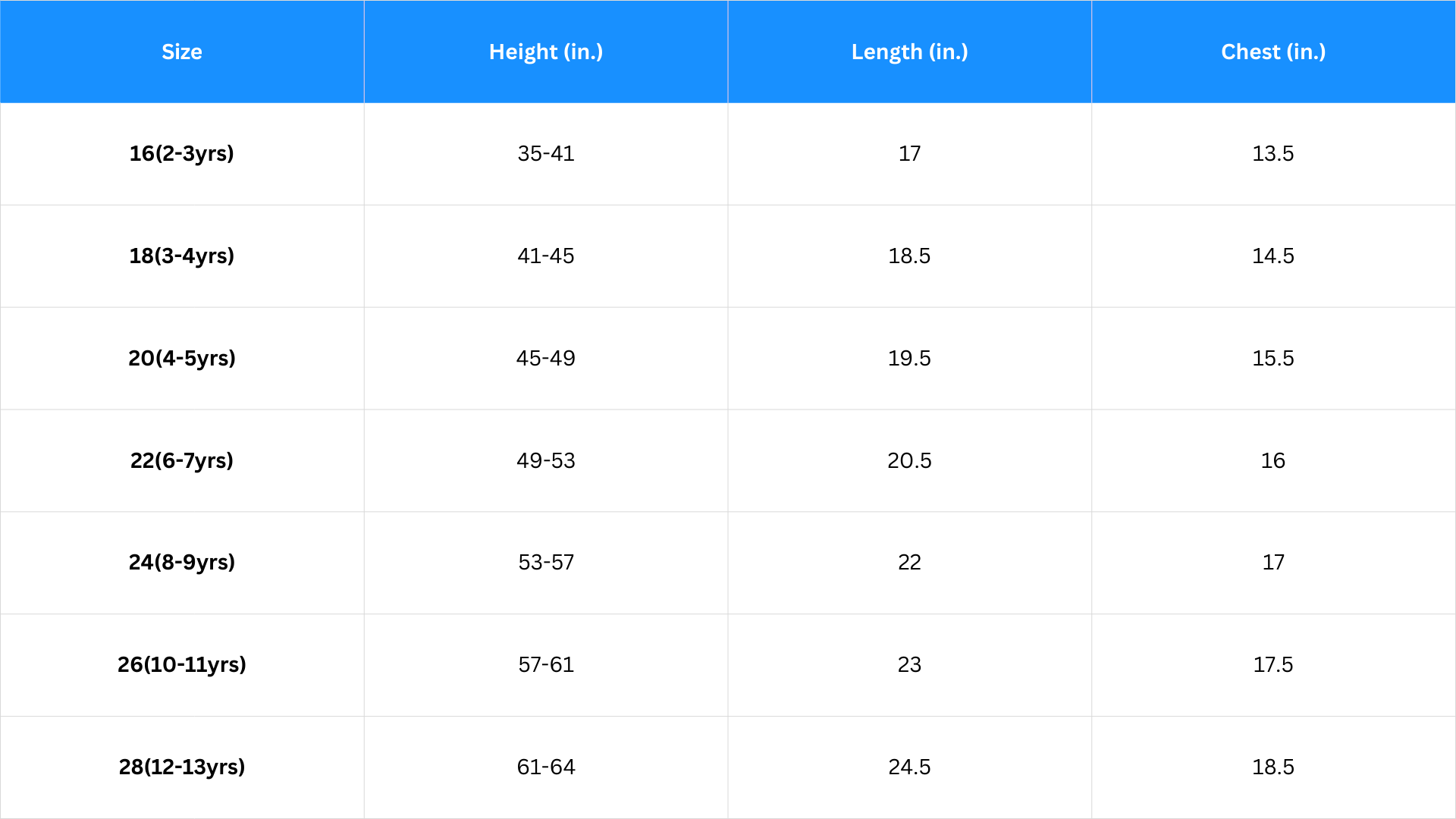Click the 20(4-5yrs) size label
Screen dimensions: 1456x819
click(182, 358)
